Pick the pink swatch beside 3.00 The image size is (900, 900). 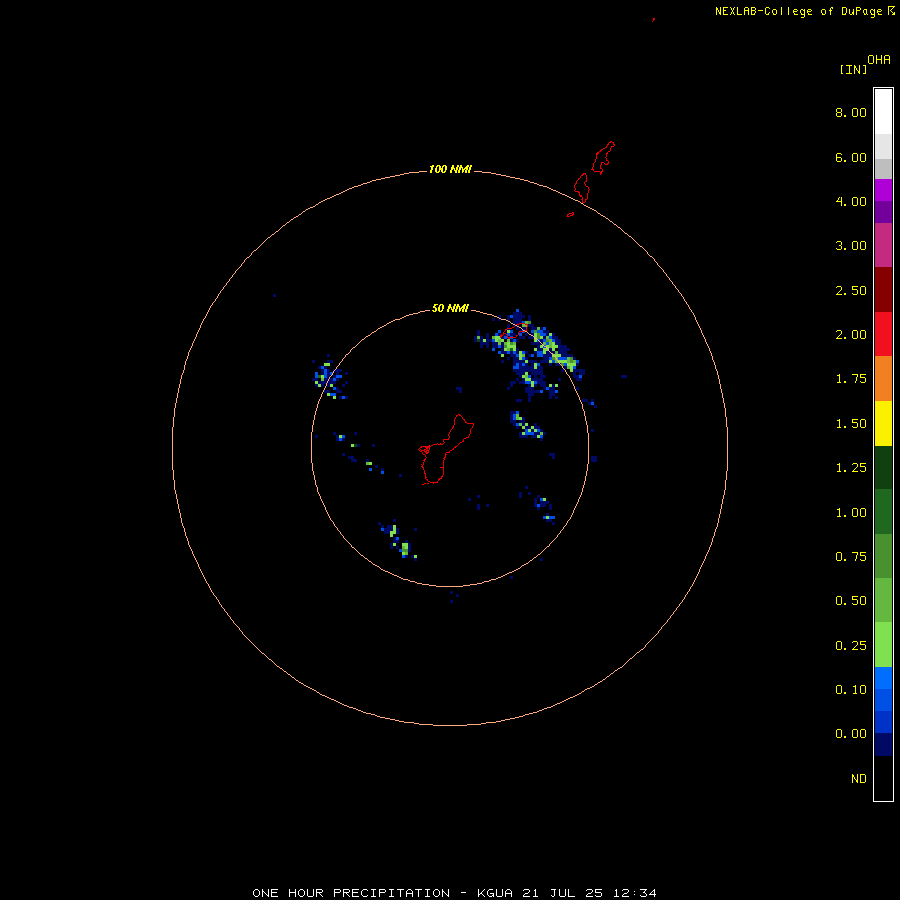tap(883, 245)
